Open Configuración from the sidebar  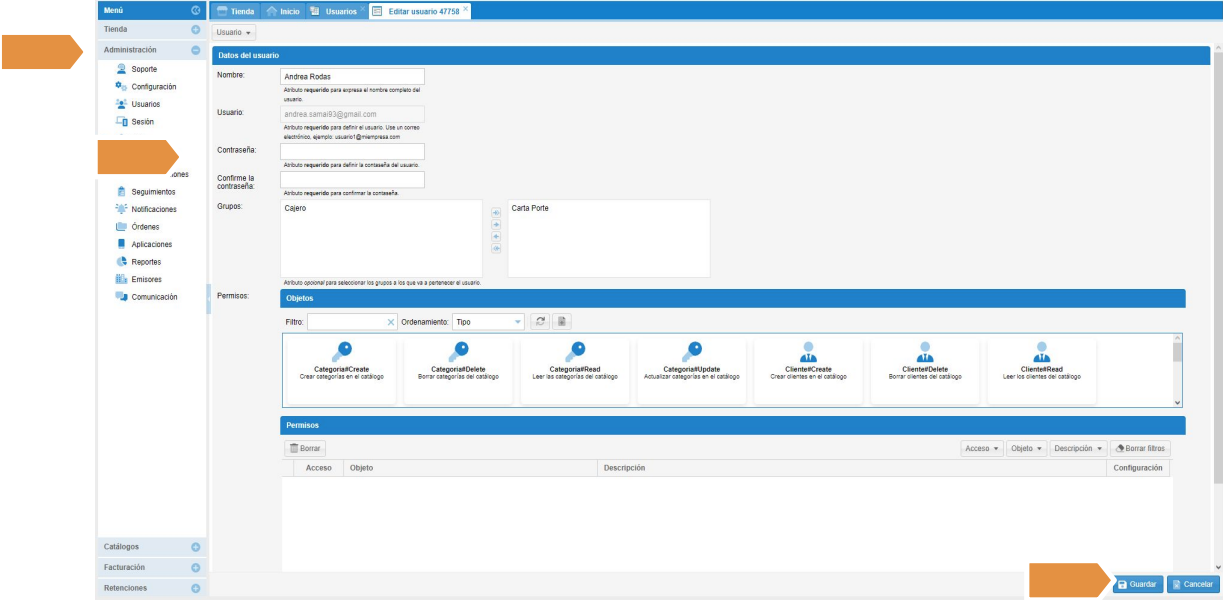pos(153,87)
